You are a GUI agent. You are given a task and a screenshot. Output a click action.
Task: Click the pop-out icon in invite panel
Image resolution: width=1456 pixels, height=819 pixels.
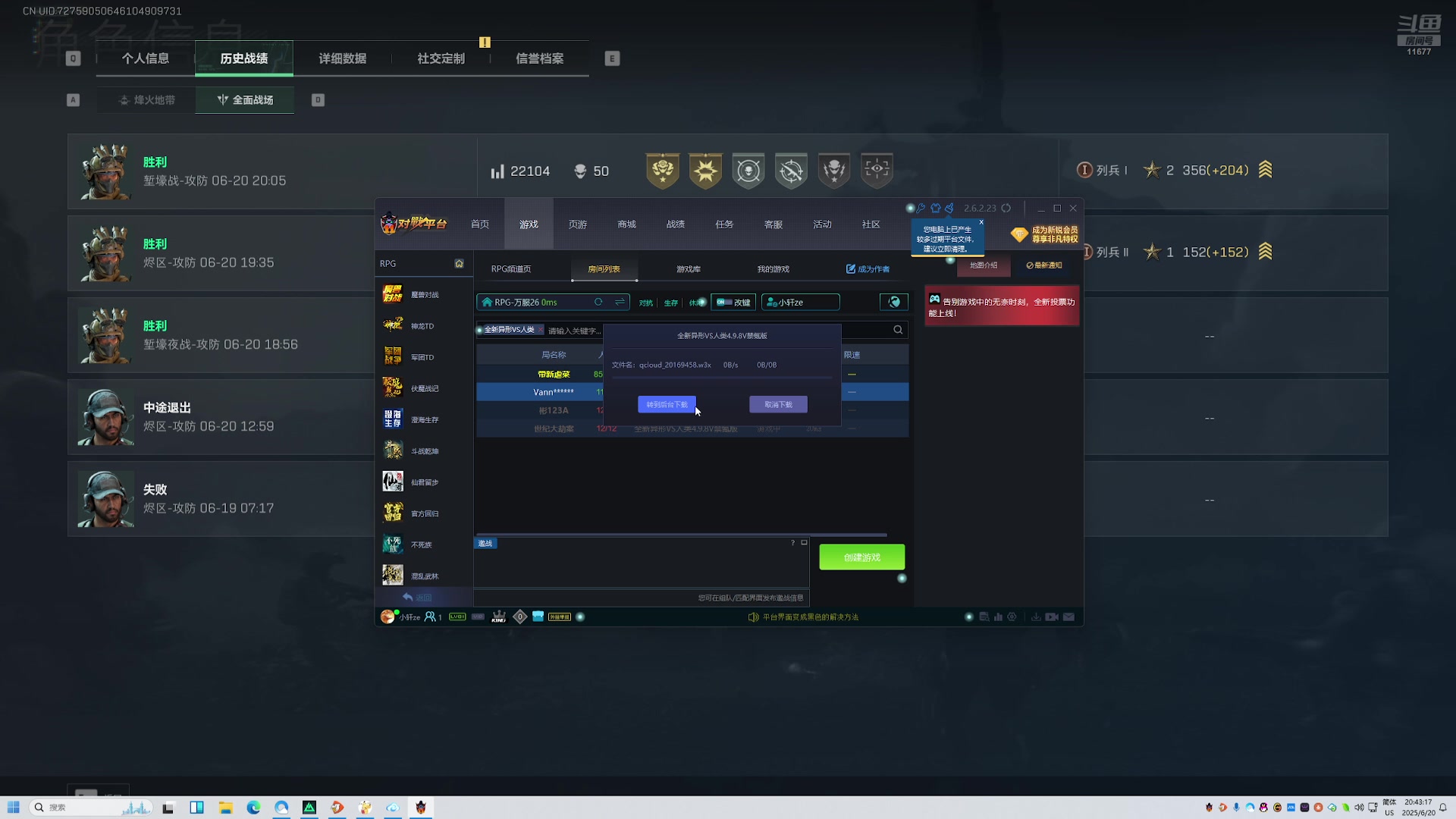804,543
